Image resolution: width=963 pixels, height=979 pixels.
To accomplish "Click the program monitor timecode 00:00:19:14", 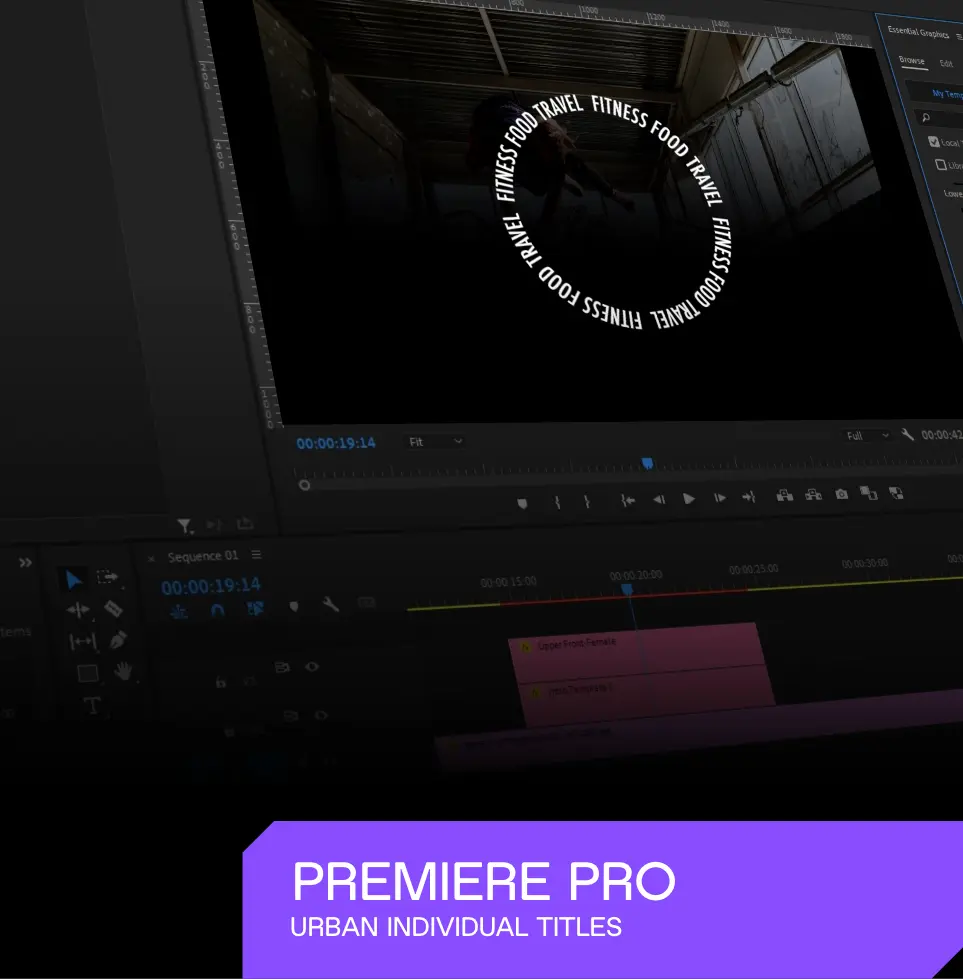I will tap(336, 443).
